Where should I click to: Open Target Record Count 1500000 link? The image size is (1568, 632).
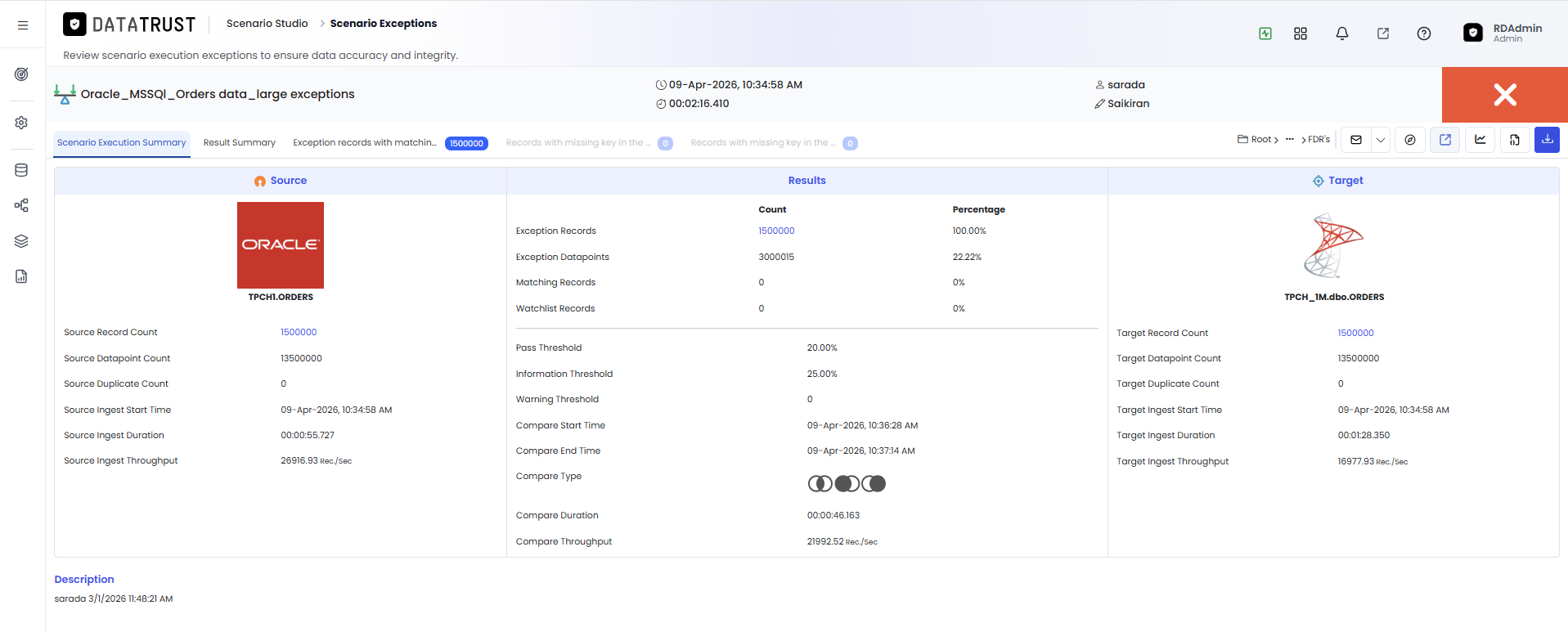click(1355, 334)
